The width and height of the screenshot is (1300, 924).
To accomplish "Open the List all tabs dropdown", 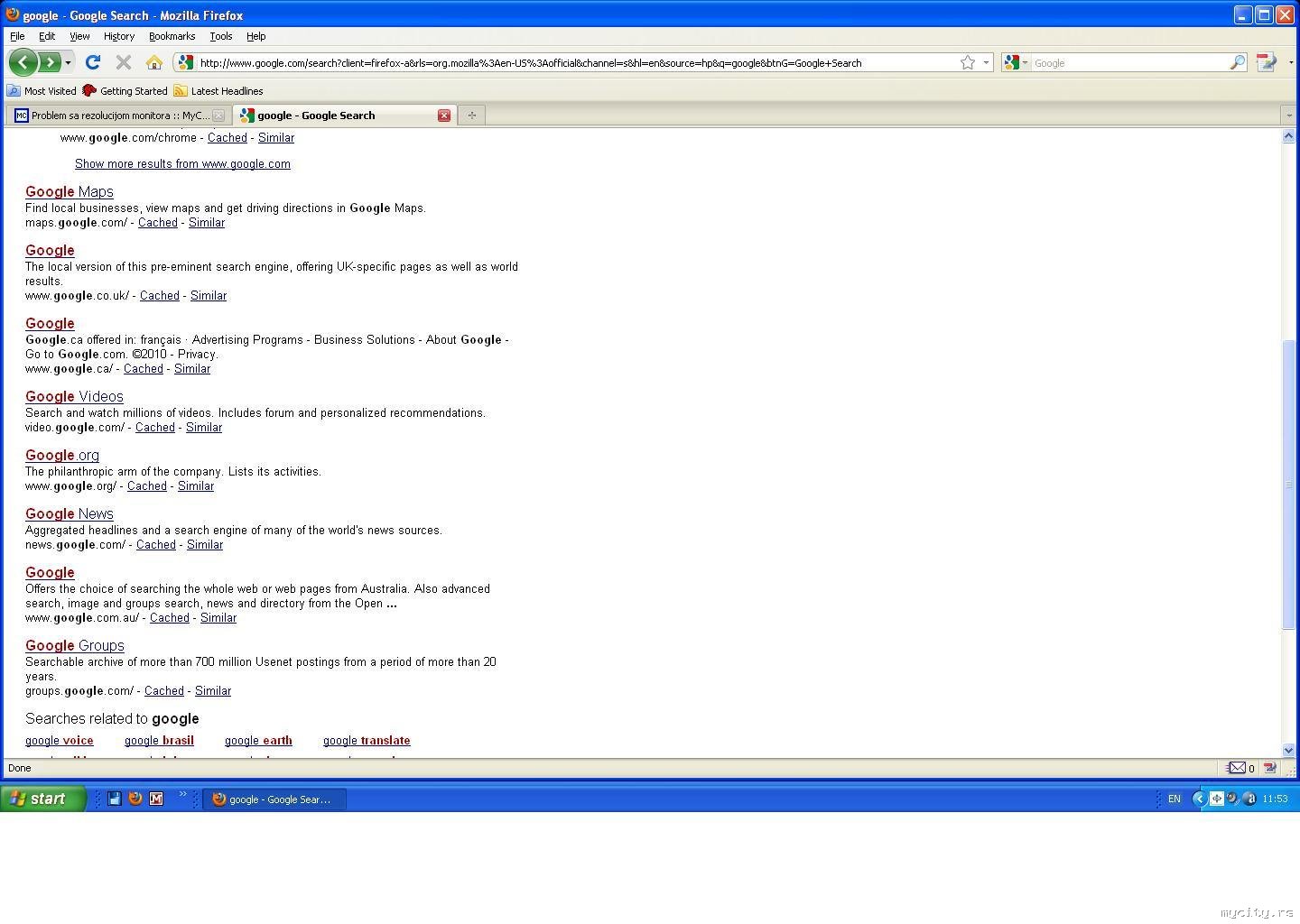I will (x=1288, y=115).
